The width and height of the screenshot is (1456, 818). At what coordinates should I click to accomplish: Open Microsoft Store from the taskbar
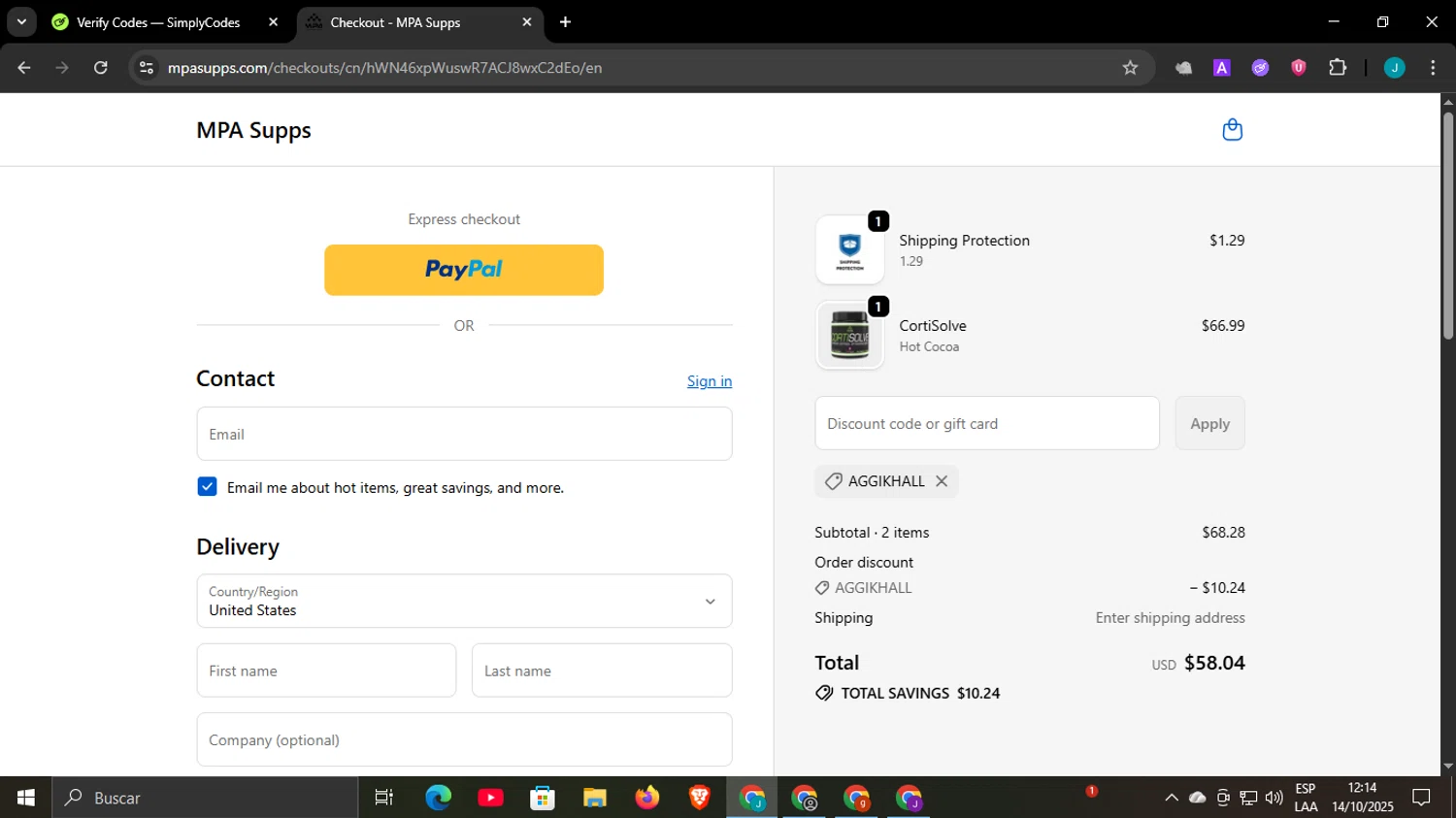(x=543, y=798)
